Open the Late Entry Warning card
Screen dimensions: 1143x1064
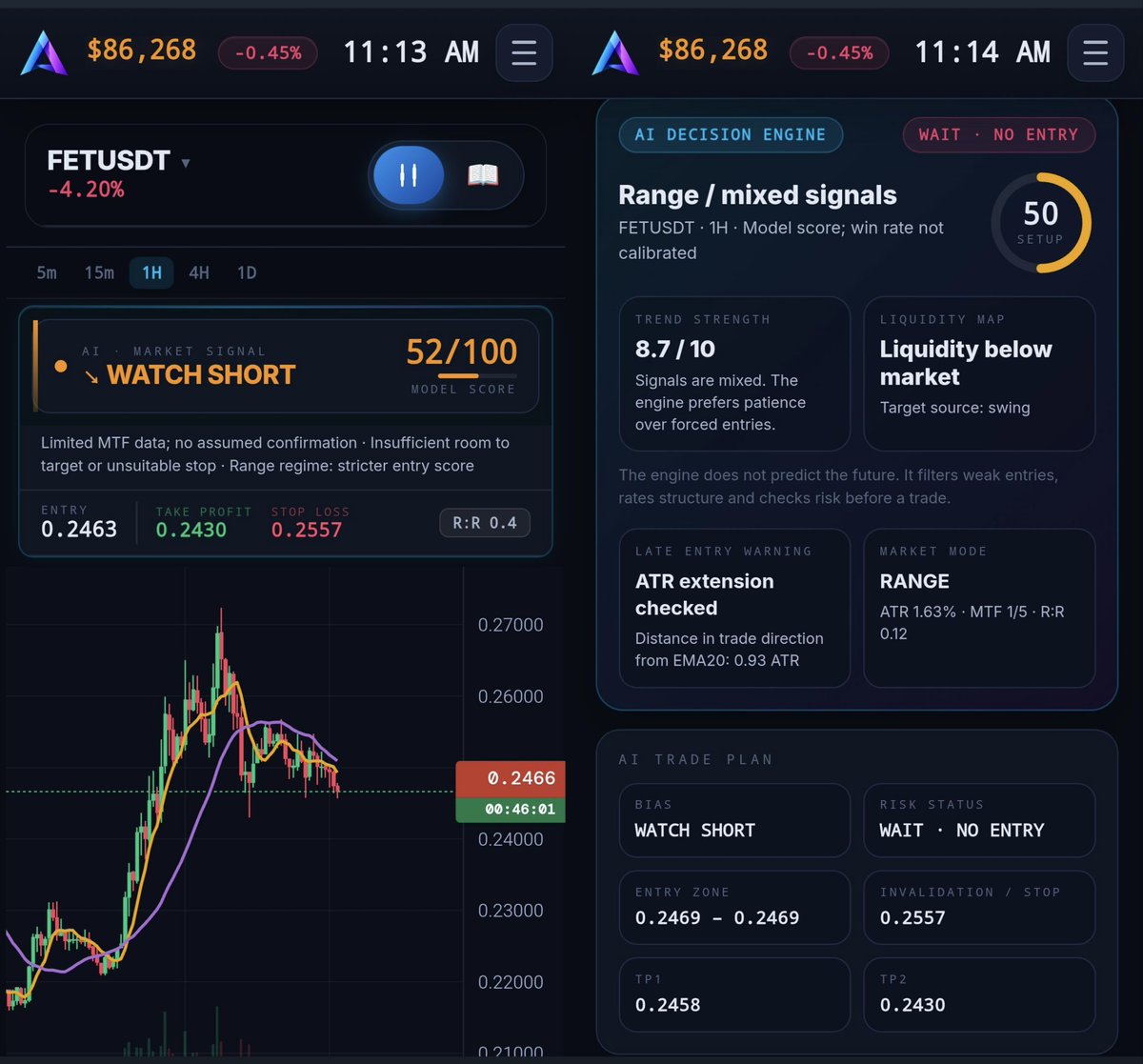734,608
